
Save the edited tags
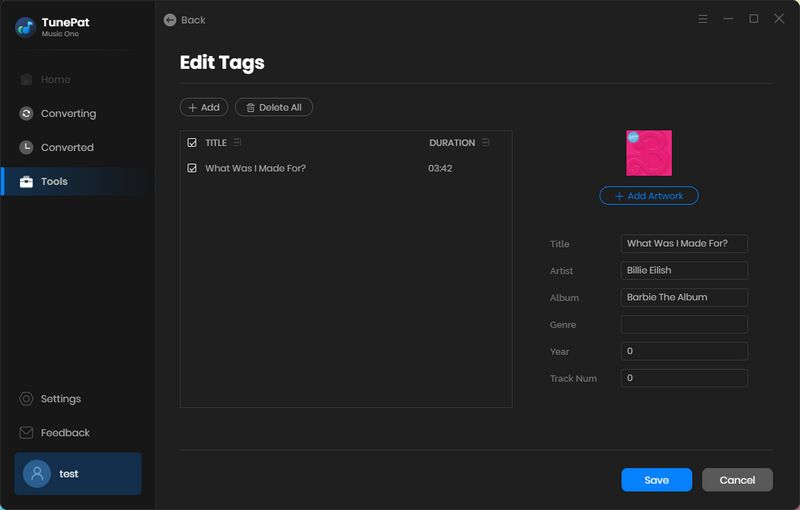pos(657,480)
